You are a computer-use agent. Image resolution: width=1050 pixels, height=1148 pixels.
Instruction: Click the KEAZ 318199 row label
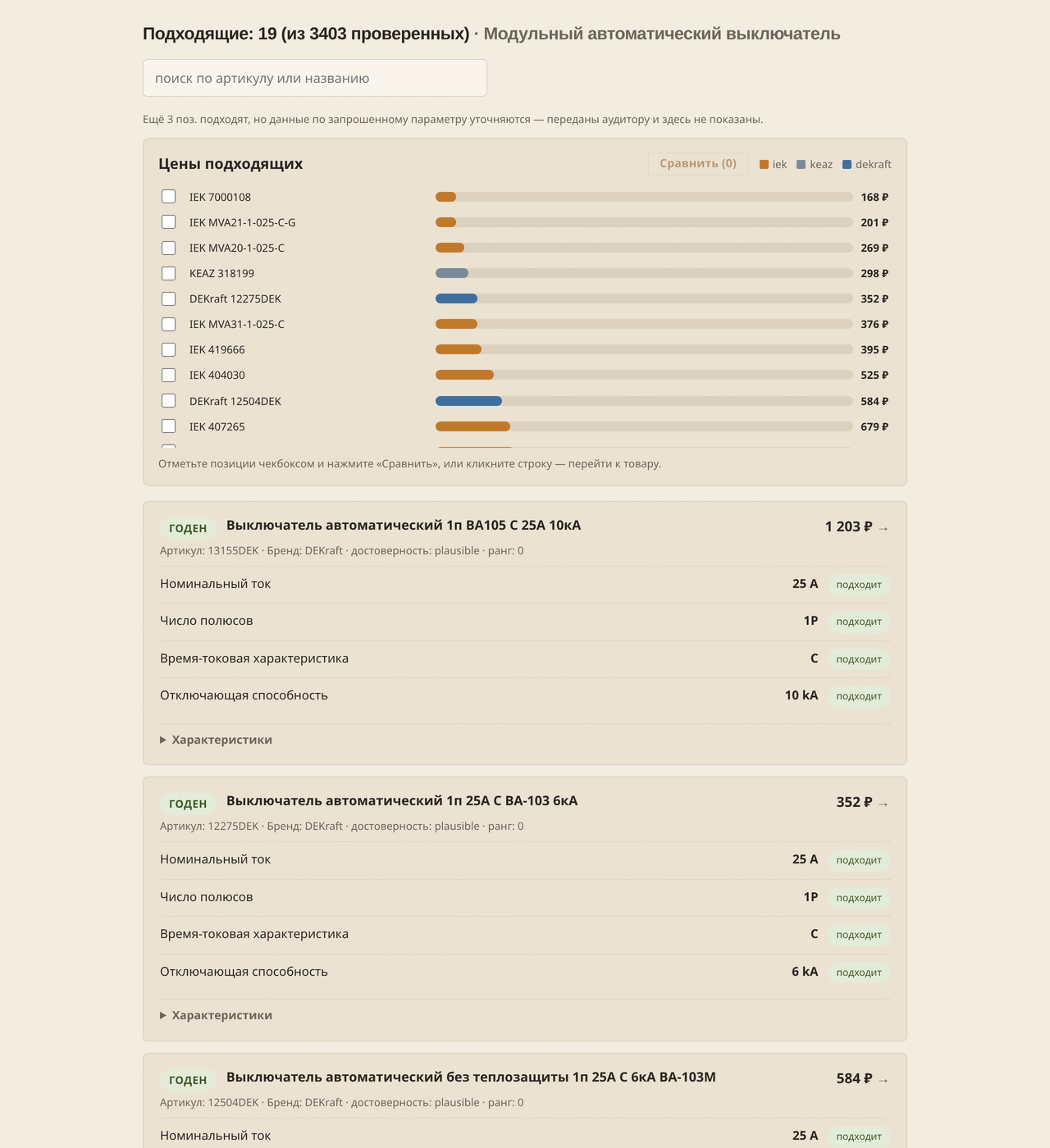tap(221, 273)
